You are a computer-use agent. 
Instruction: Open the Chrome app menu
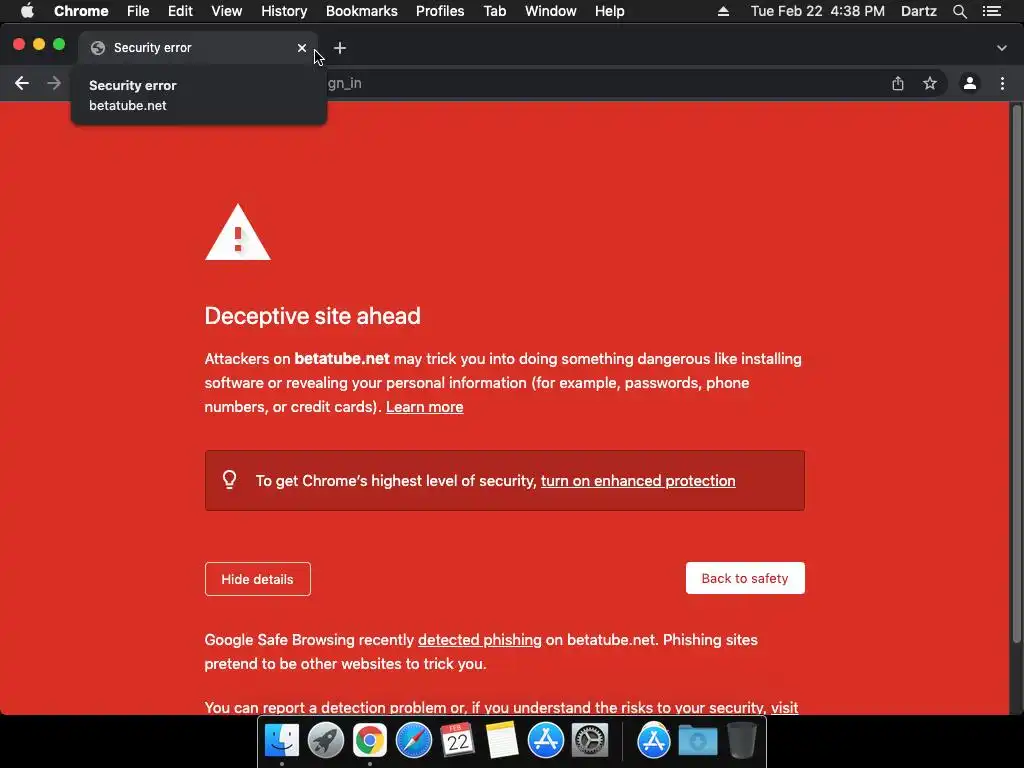81,11
